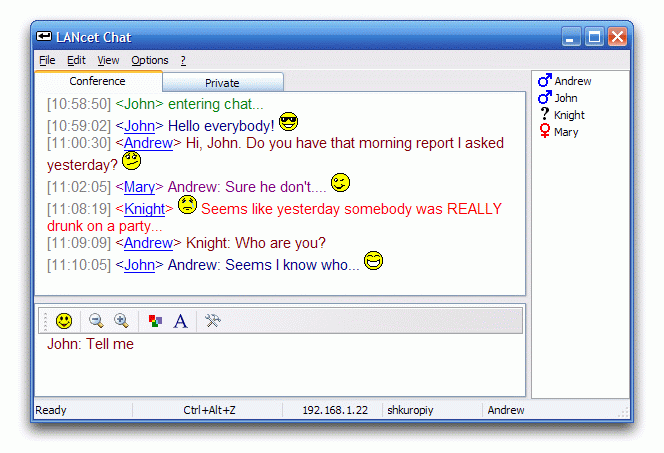Click the Mary username link in chat
The width and height of the screenshot is (664, 453).
tap(139, 186)
